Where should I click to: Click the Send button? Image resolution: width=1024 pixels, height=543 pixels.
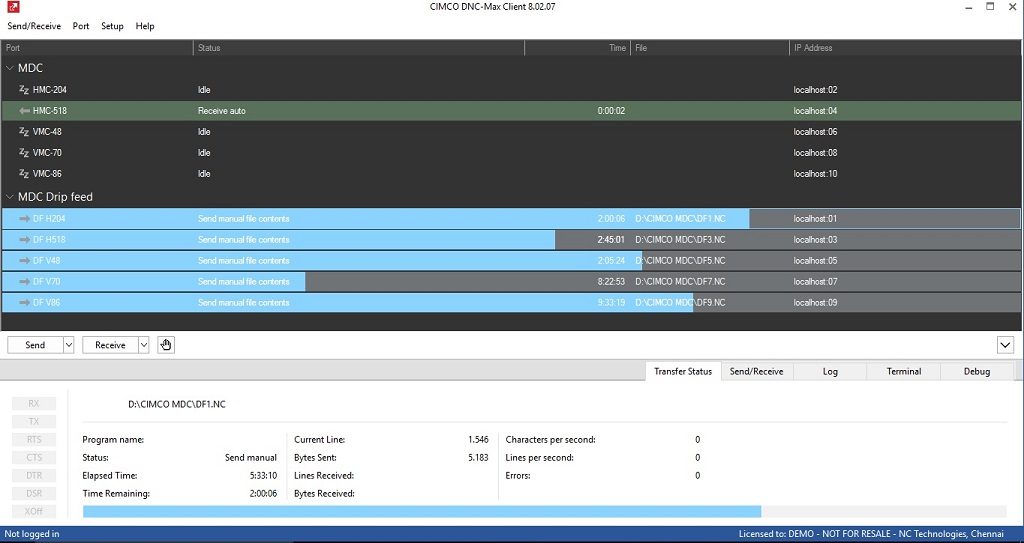[35, 345]
